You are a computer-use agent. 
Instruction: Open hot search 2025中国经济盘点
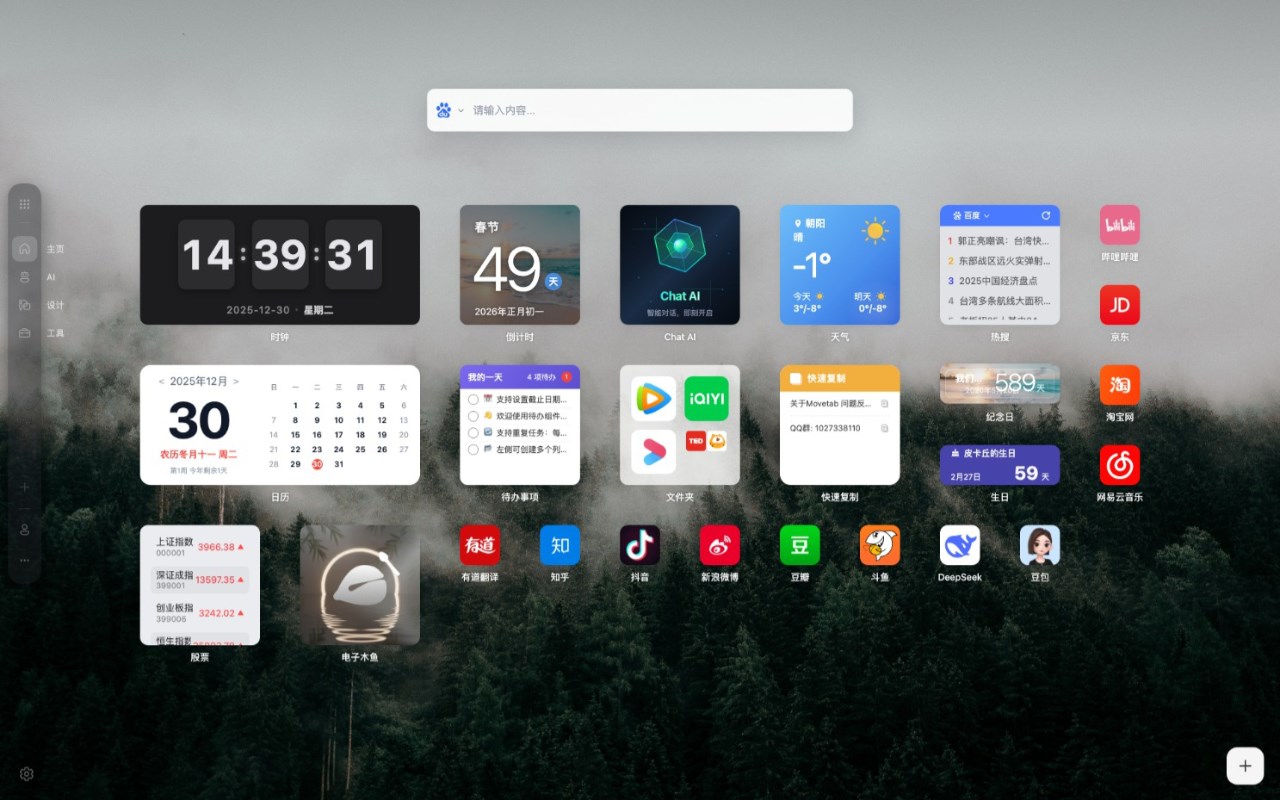pyautogui.click(x=999, y=281)
